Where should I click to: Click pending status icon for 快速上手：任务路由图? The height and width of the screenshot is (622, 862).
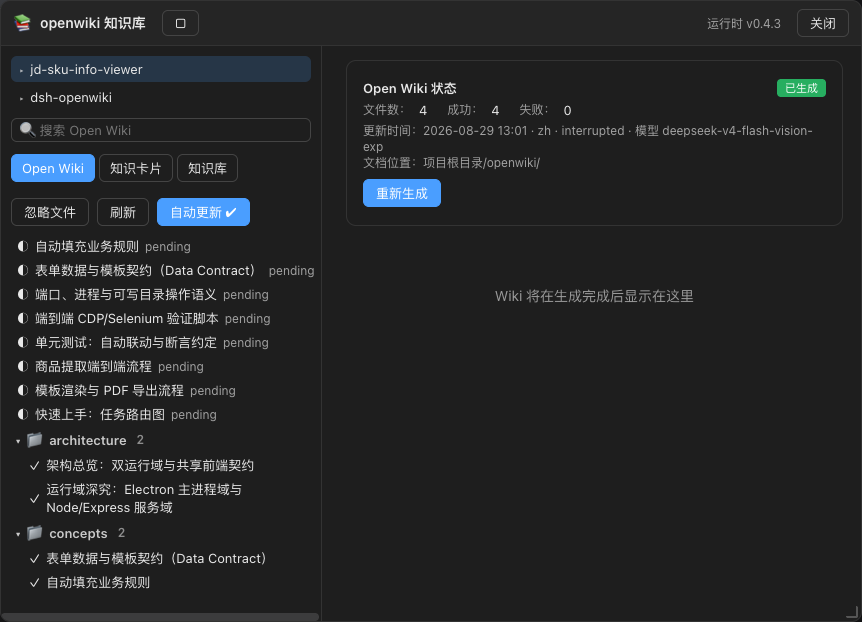23,414
